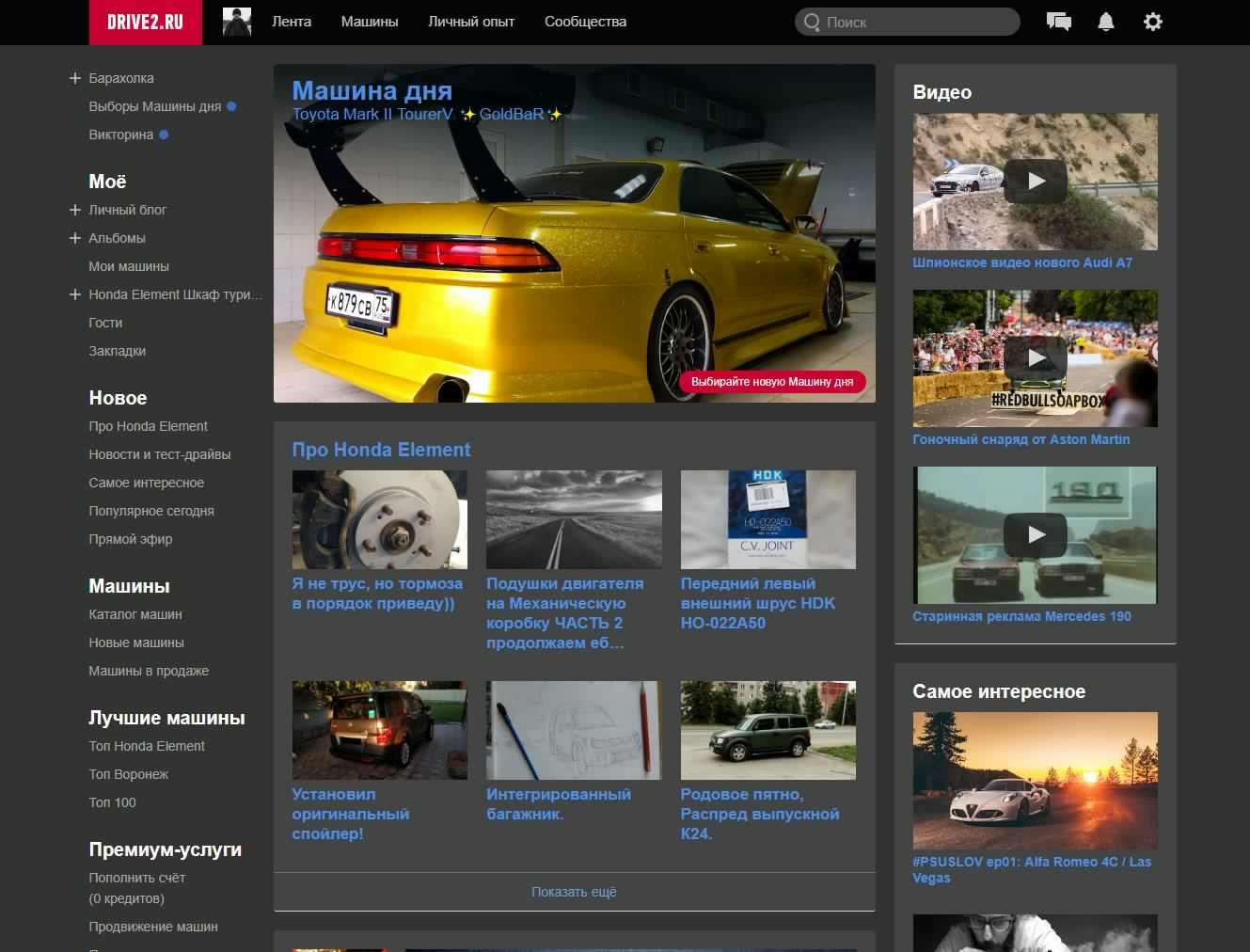Click the search magnifier icon
This screenshot has width=1250, height=952.
coord(812,22)
